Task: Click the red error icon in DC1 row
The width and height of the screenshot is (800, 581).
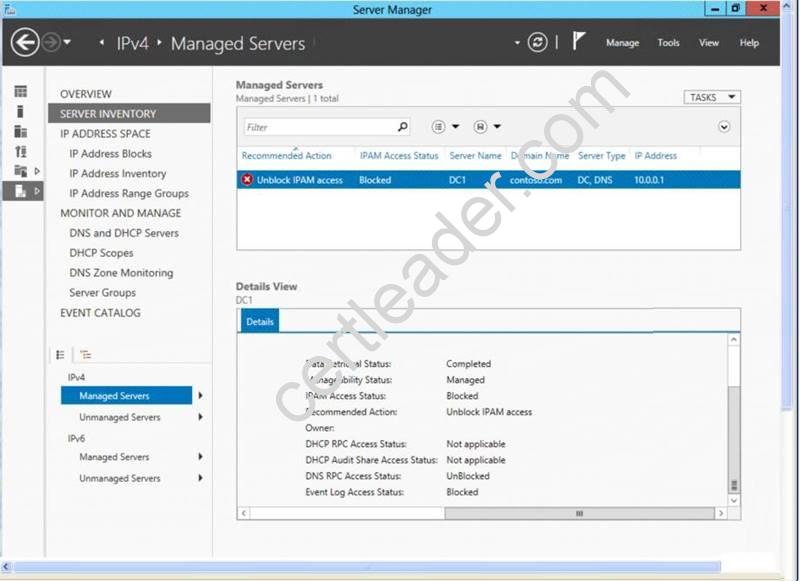Action: [247, 180]
